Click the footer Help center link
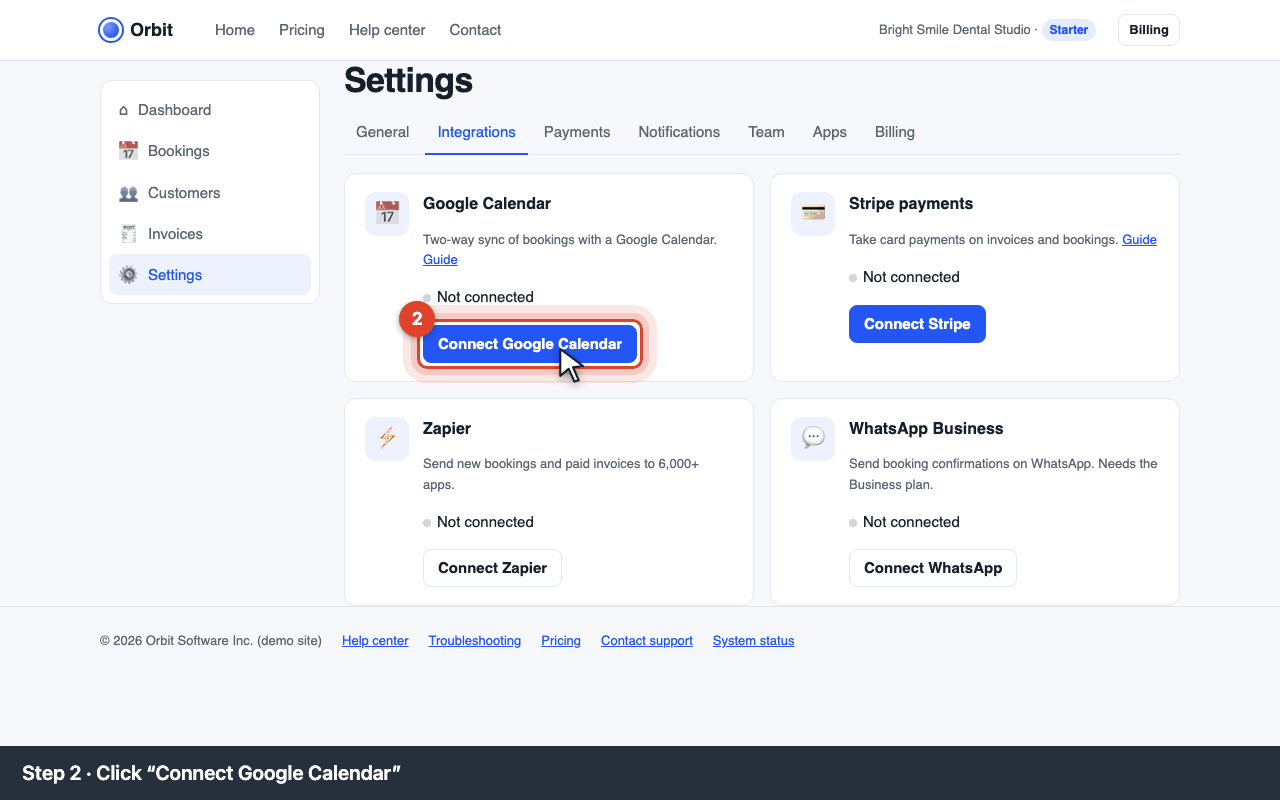 (x=375, y=641)
